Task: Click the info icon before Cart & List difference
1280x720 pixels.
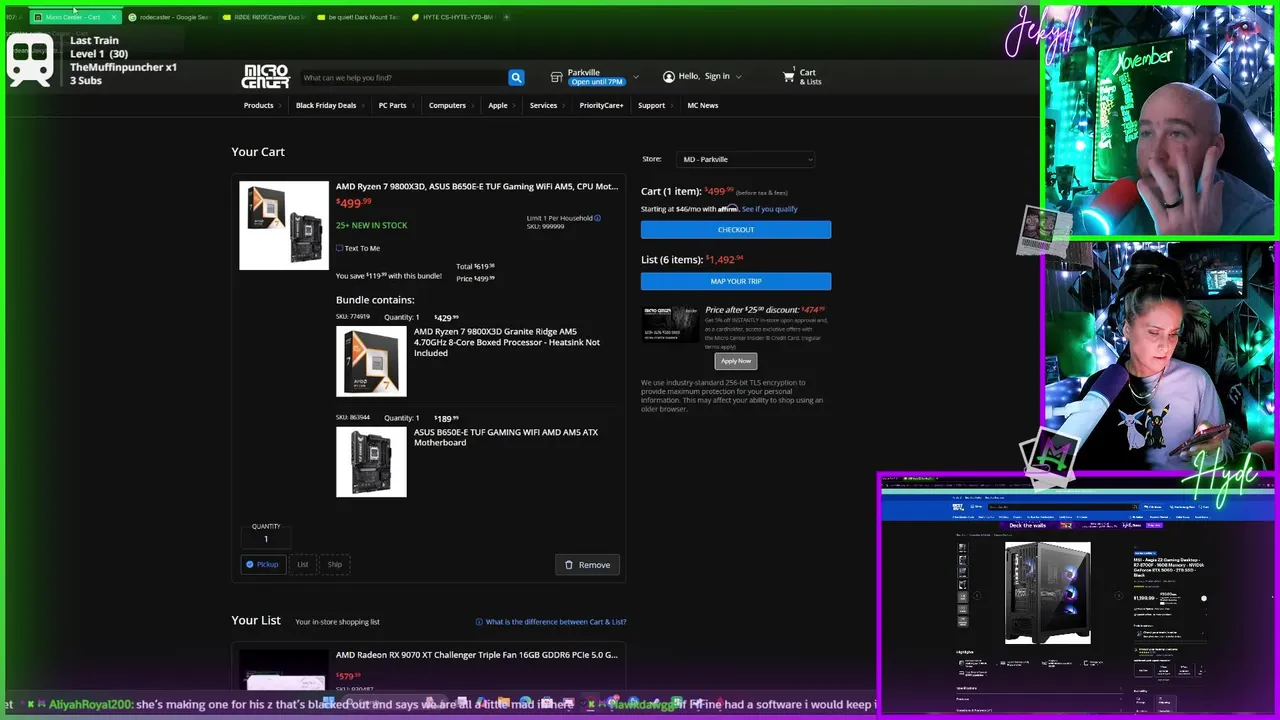Action: [479, 622]
